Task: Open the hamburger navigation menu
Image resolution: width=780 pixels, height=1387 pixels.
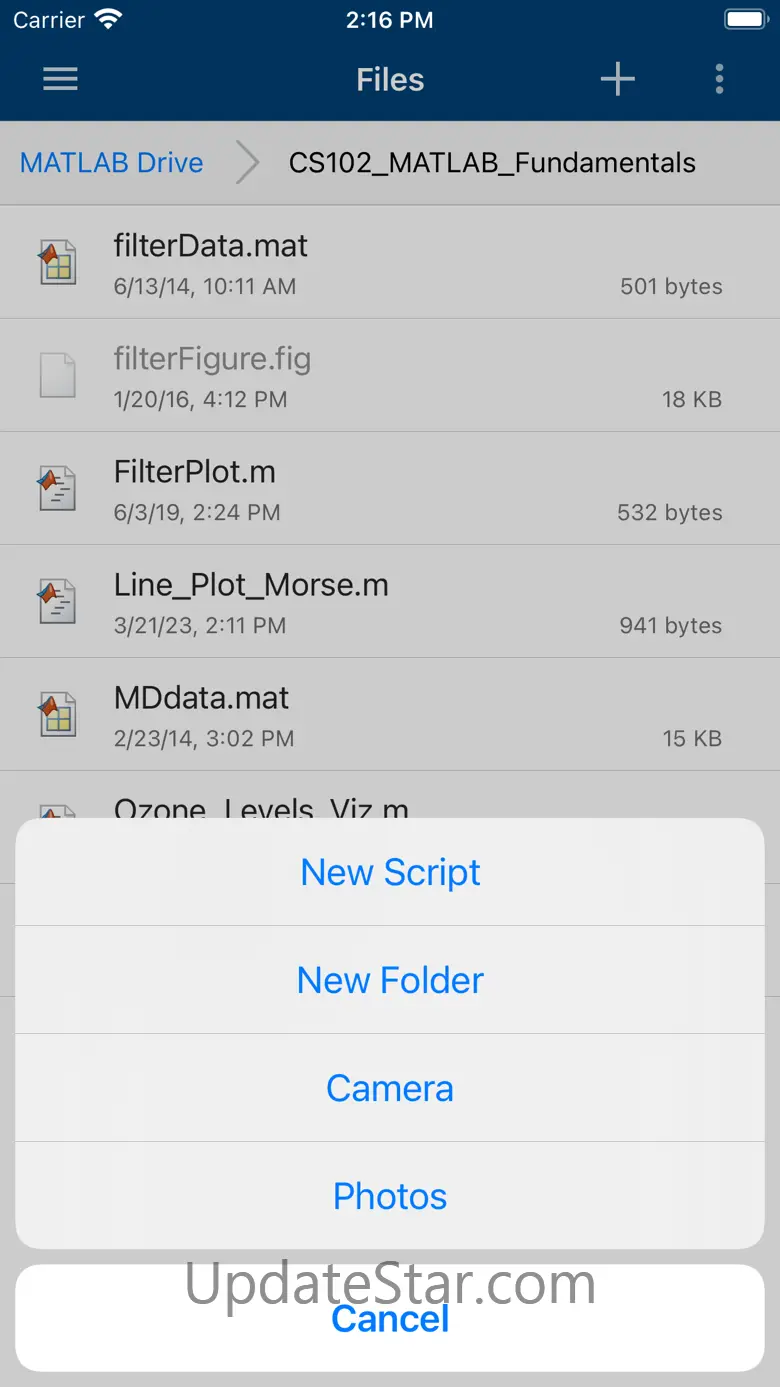Action: 60,80
